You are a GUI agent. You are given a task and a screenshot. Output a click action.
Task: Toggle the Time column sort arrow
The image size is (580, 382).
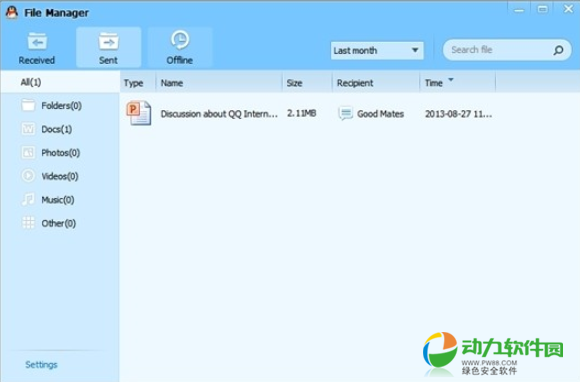[451, 80]
